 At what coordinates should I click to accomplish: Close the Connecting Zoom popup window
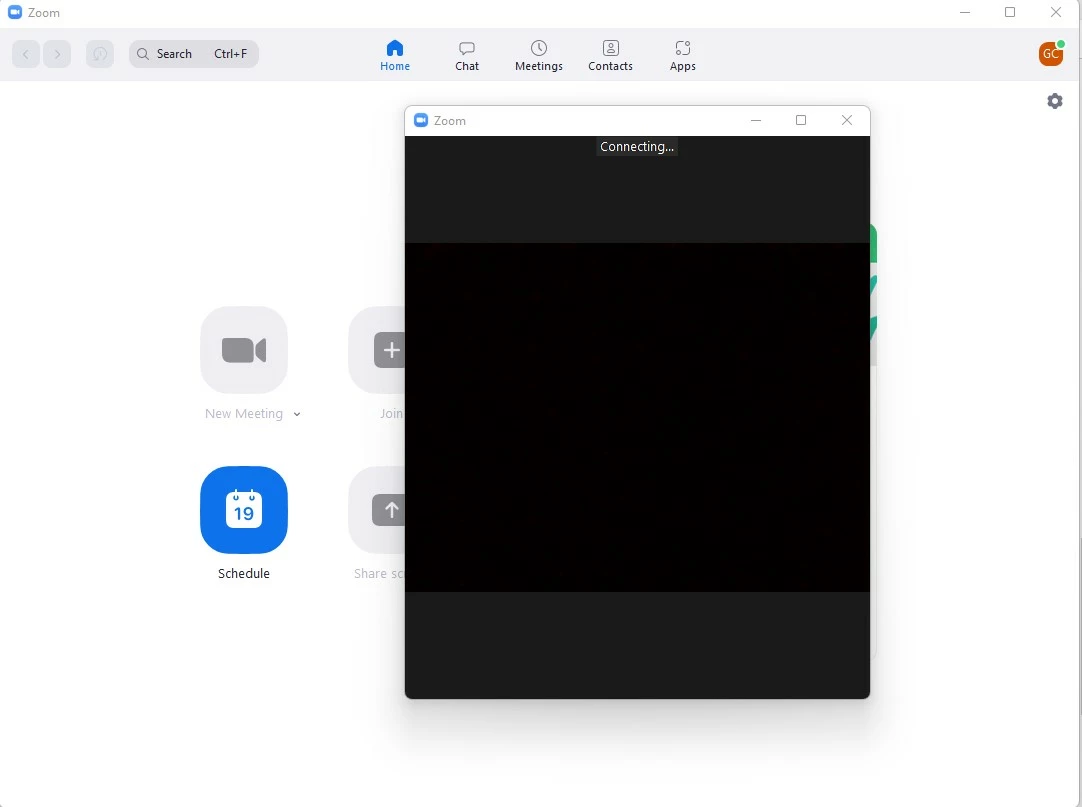(847, 120)
